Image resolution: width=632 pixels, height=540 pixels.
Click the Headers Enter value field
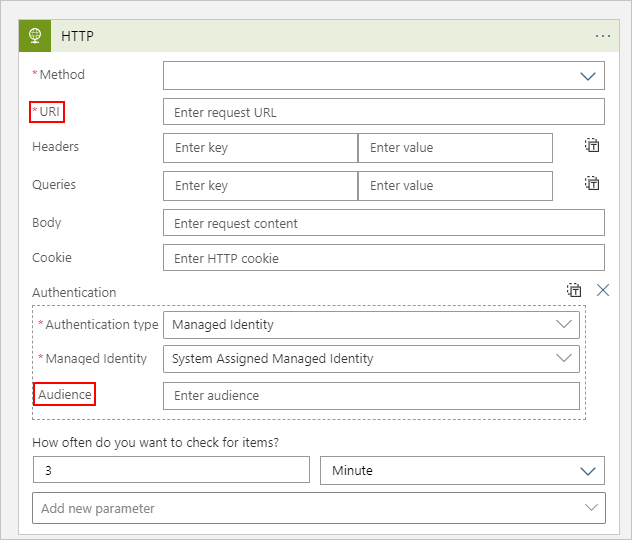pyautogui.click(x=455, y=148)
